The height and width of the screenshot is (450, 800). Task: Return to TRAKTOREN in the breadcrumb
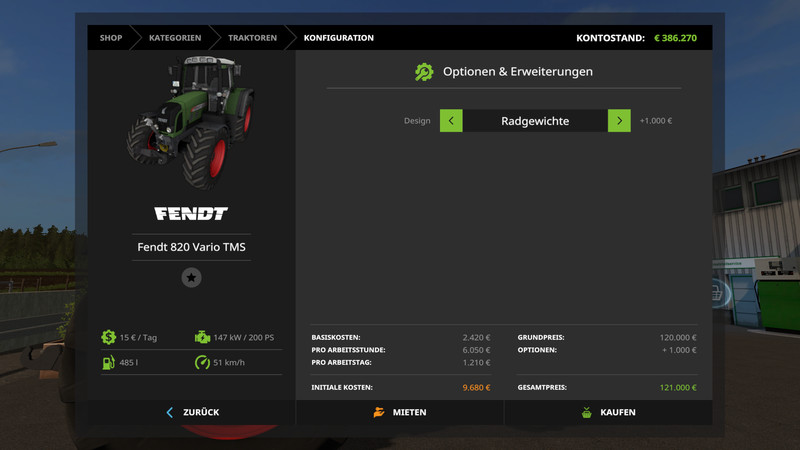point(252,38)
